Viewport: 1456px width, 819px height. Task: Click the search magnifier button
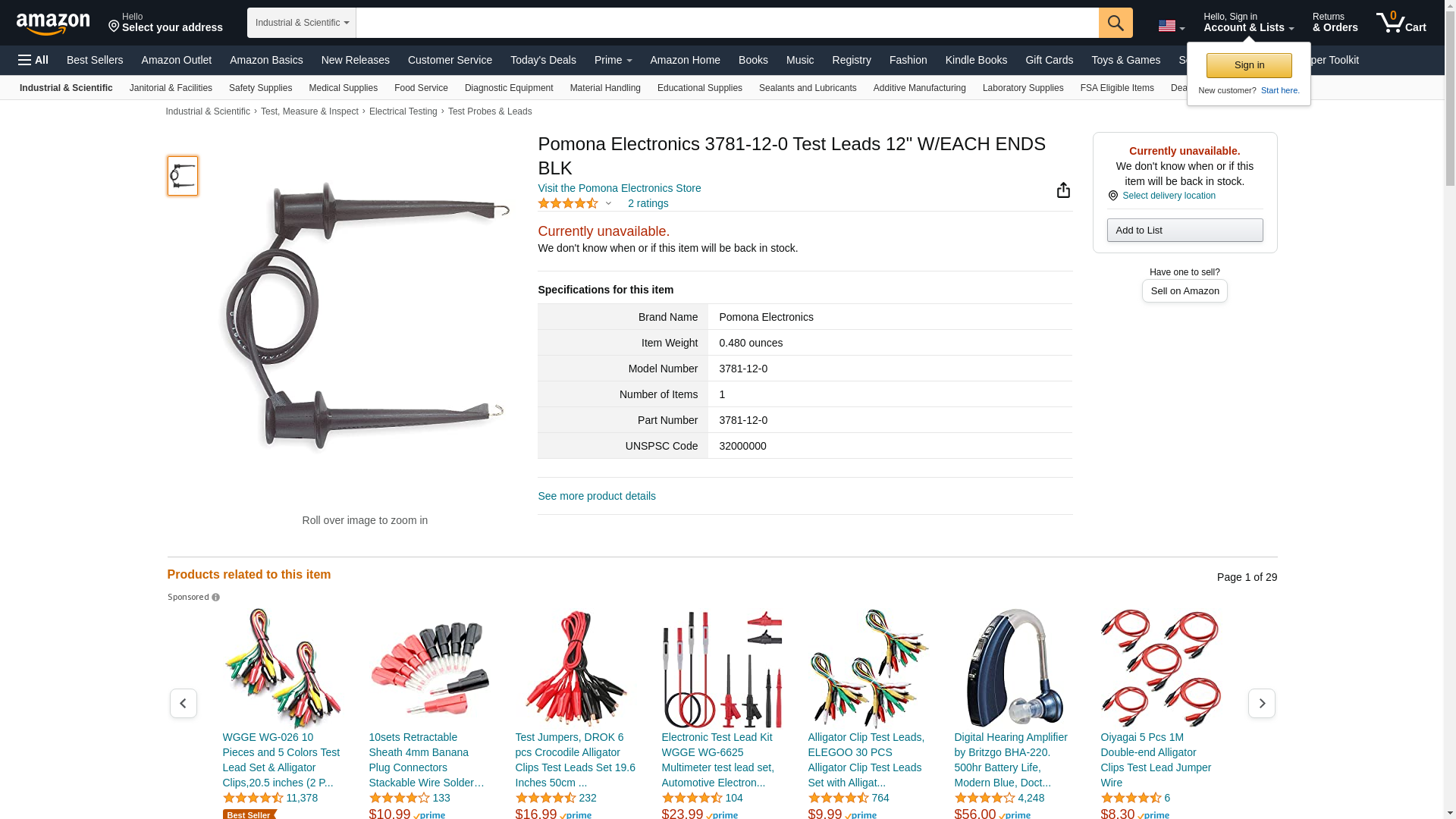click(x=1116, y=23)
